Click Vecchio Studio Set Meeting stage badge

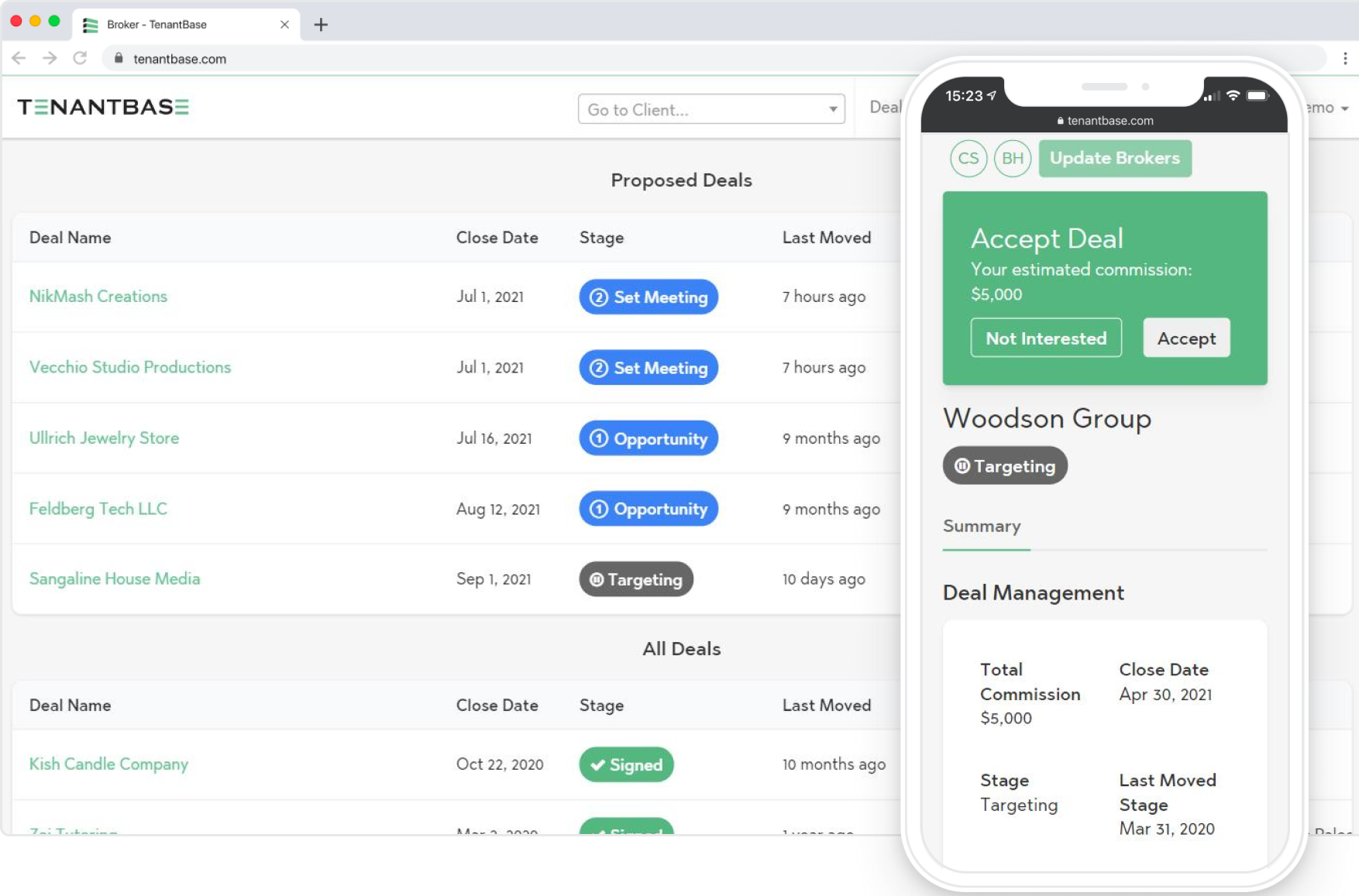point(649,368)
